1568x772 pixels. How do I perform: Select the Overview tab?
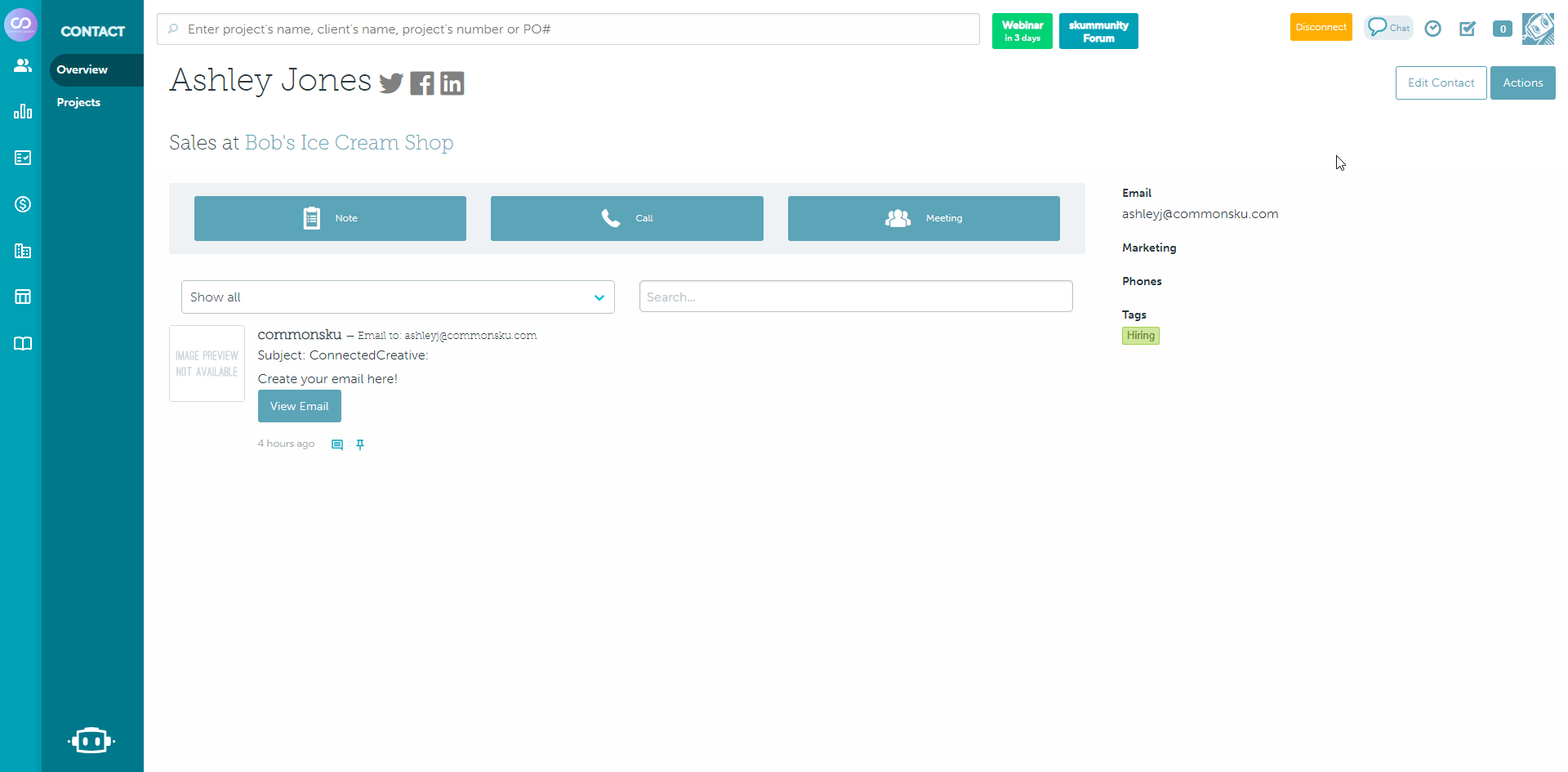(82, 69)
